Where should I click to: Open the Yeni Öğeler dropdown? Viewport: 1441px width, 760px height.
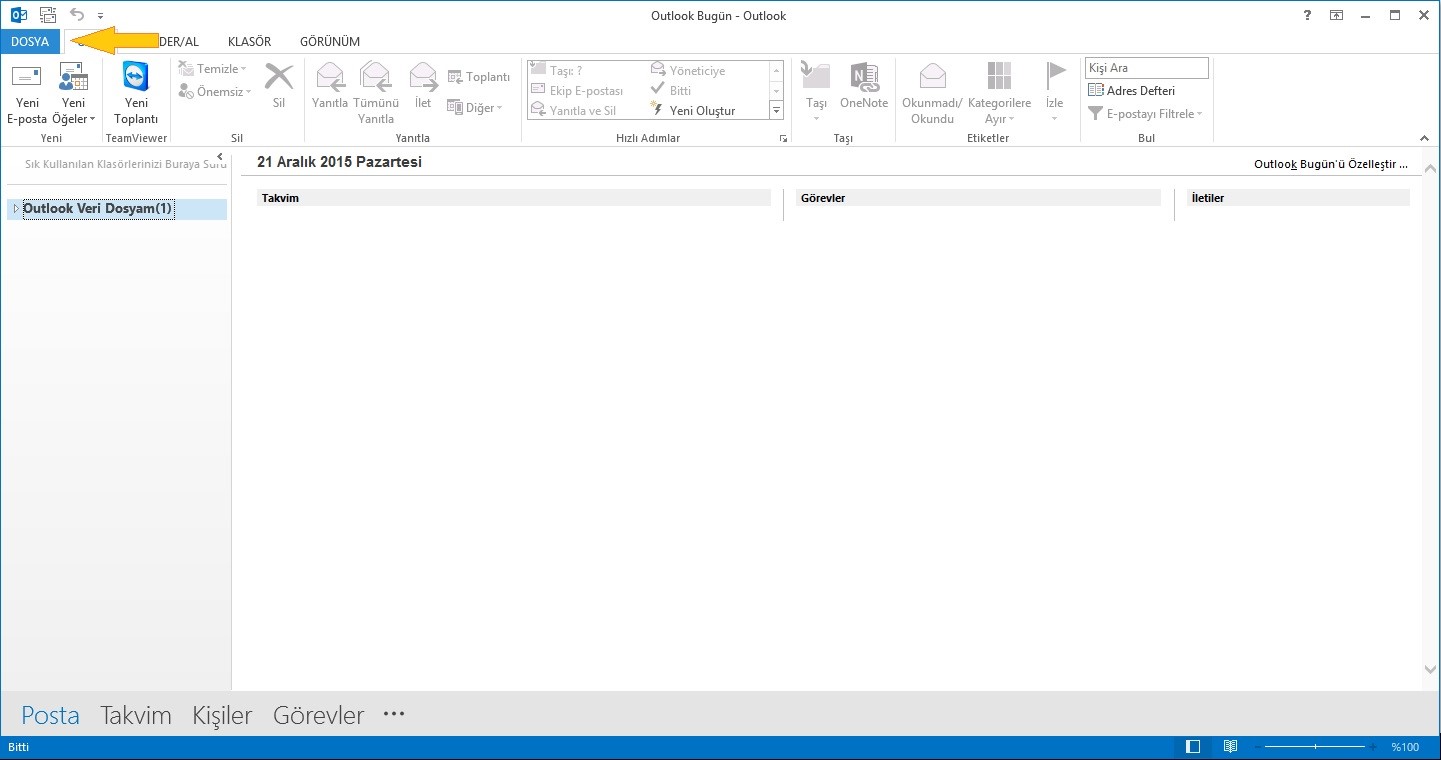click(x=74, y=93)
